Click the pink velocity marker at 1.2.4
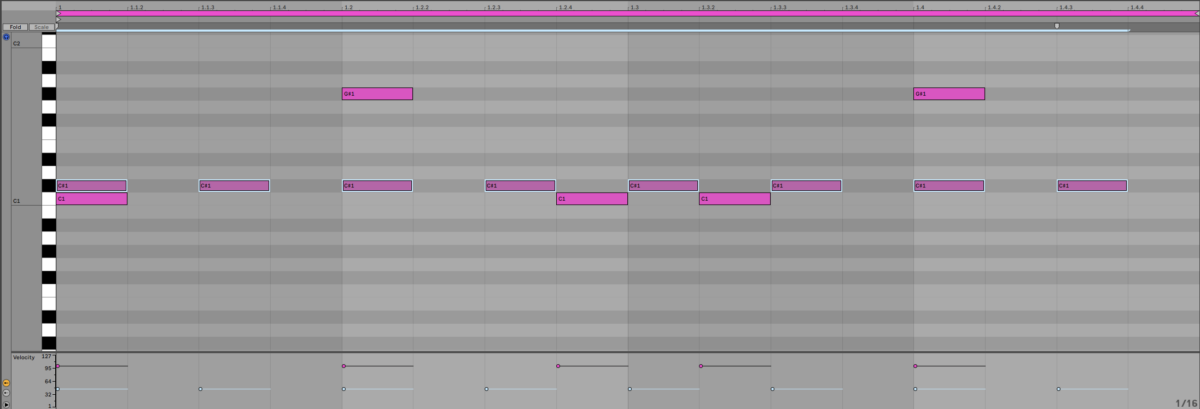1200x409 pixels. [557, 366]
